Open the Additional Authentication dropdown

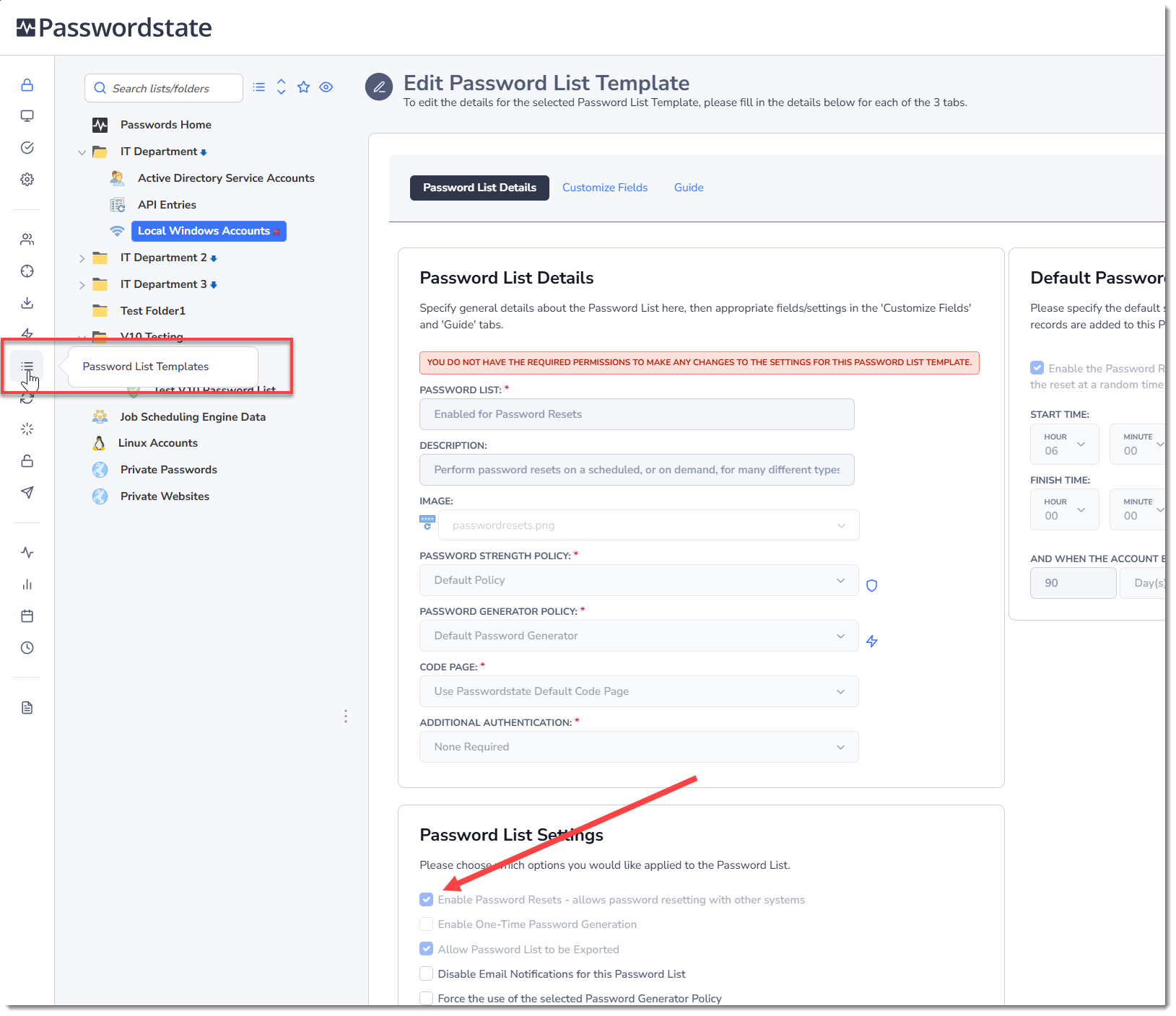639,747
